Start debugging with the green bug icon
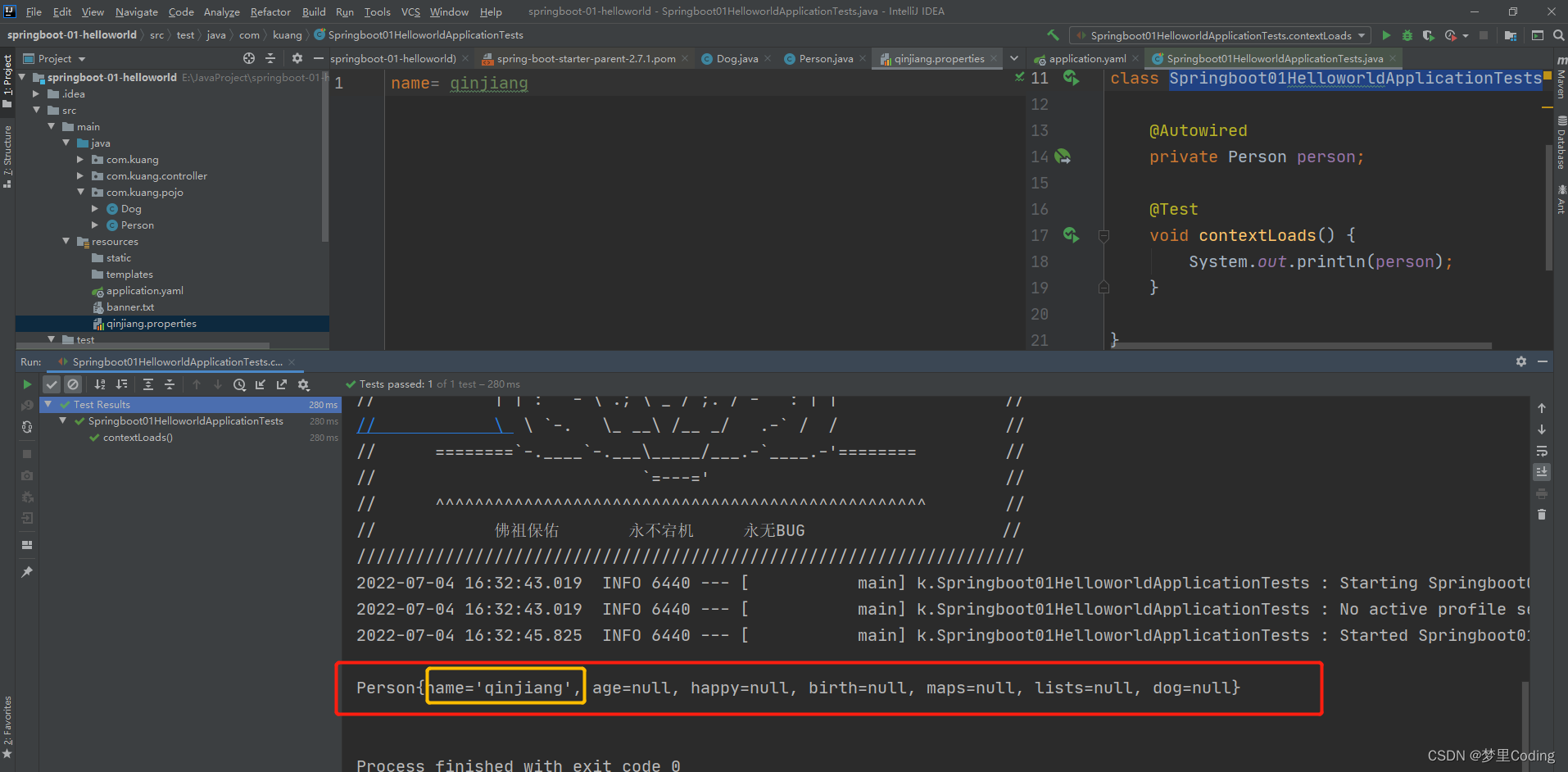Image resolution: width=1568 pixels, height=772 pixels. pos(1407,35)
